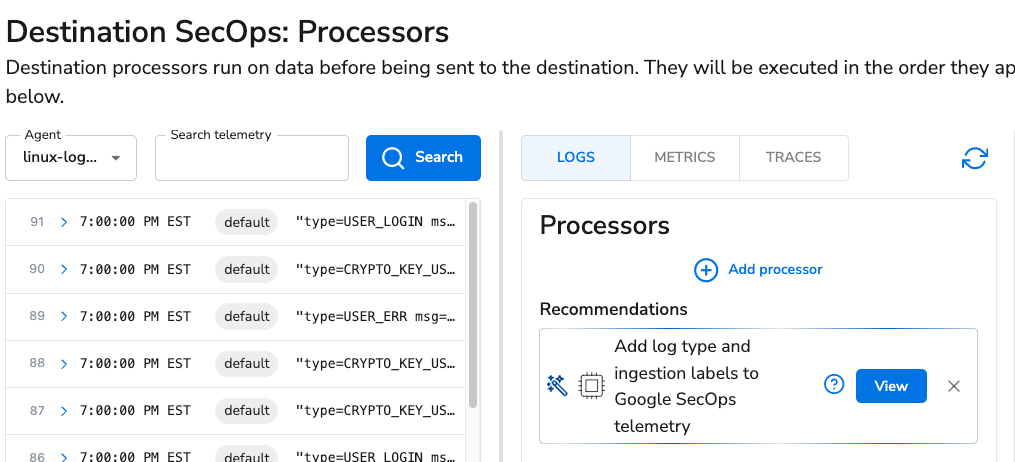
Task: Click the Add processor link
Action: 775,269
